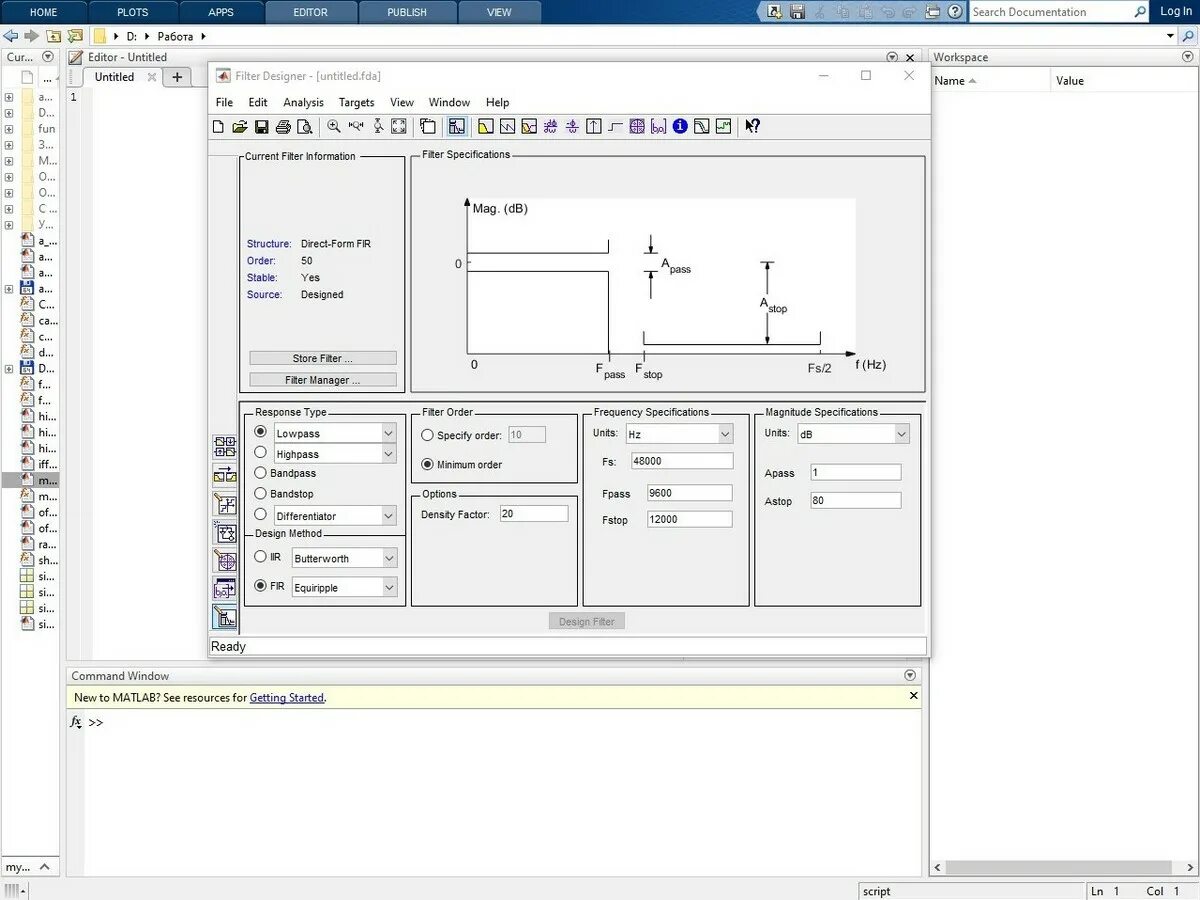Select the Zoom In magnifier tool
The width and height of the screenshot is (1200, 900).
pyautogui.click(x=333, y=126)
